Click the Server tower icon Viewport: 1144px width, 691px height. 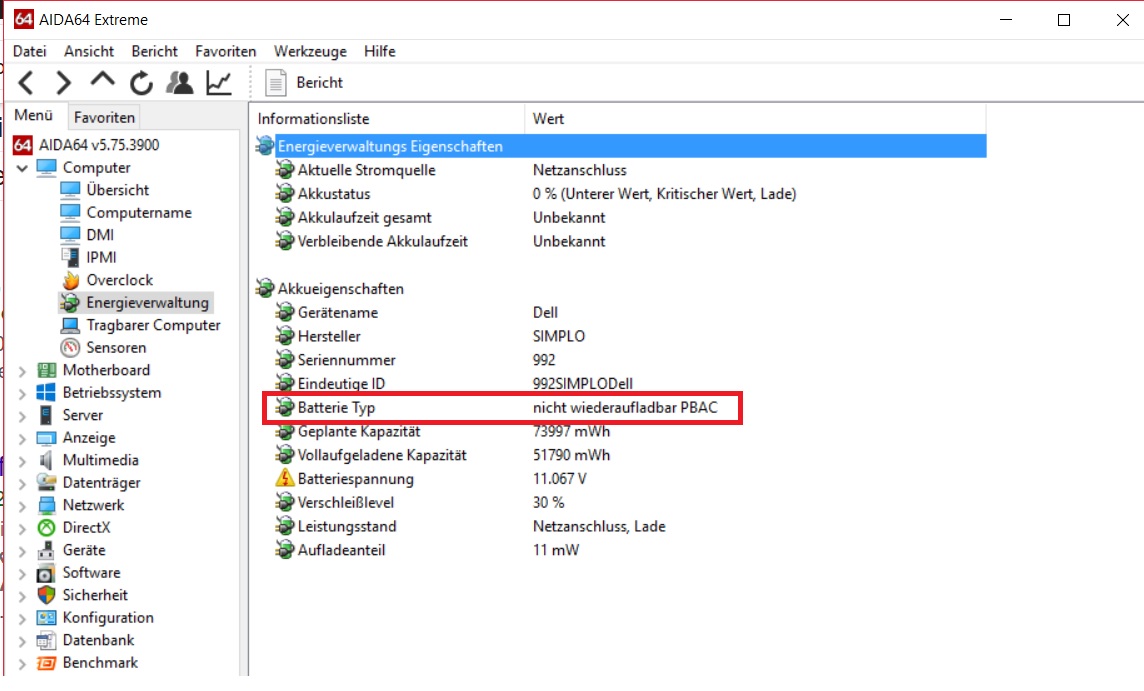coord(46,415)
